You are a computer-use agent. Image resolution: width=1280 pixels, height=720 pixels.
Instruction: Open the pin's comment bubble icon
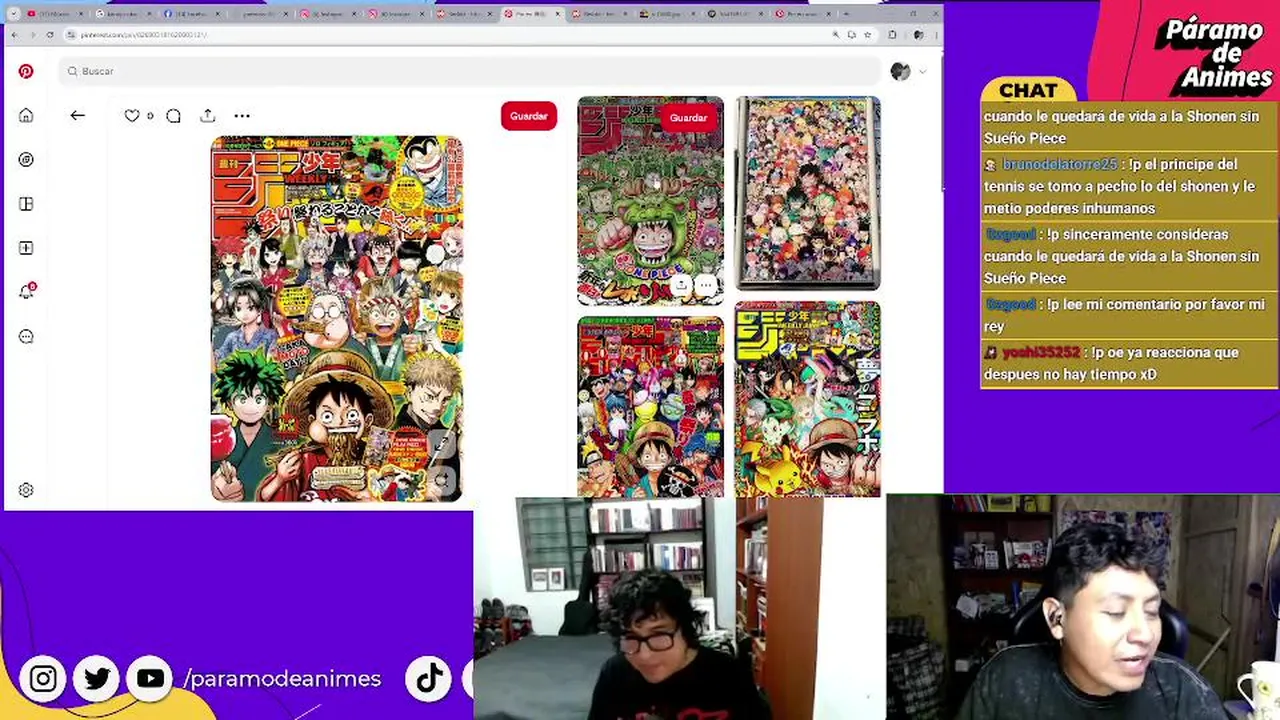[x=173, y=116]
